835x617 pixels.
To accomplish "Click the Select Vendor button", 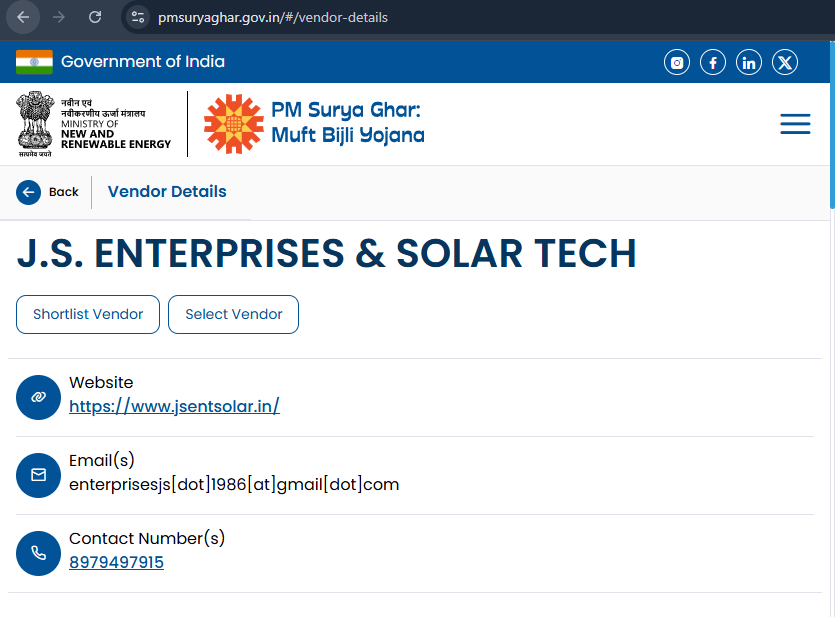I will point(233,315).
